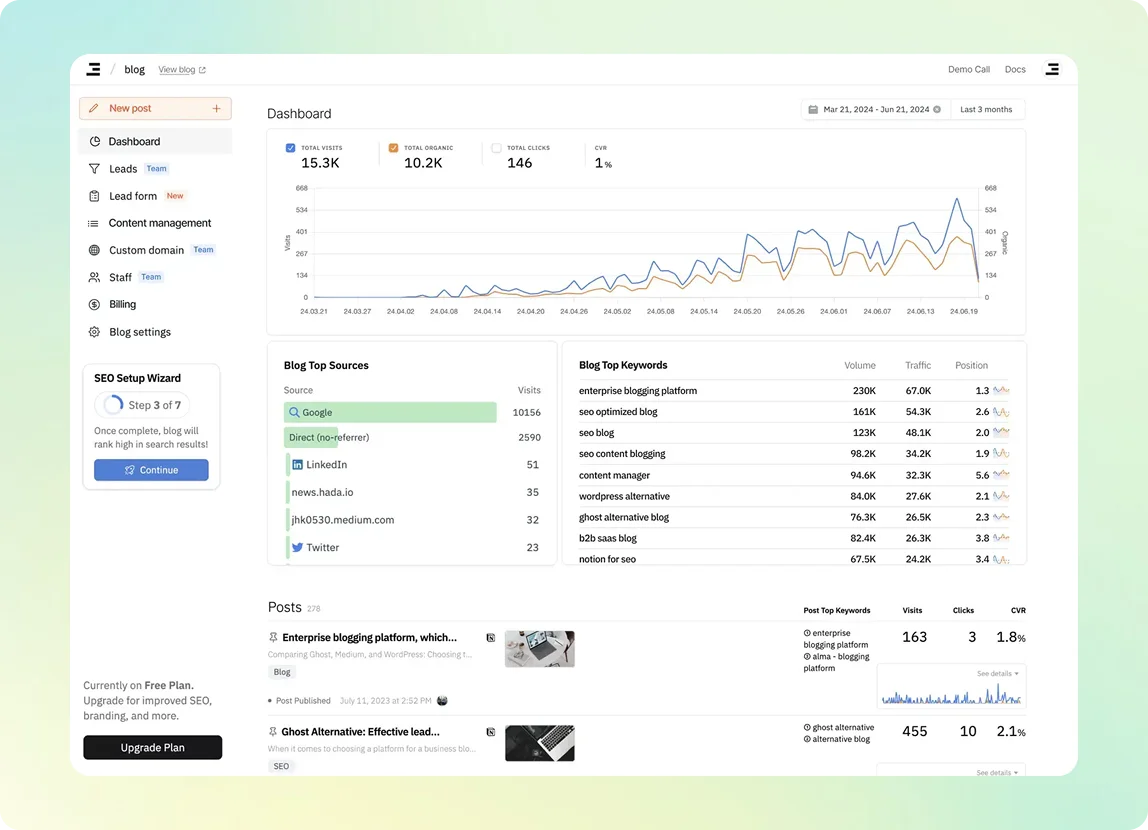
Task: Expand See details on the Ghost Alternative post
Action: coord(997,772)
